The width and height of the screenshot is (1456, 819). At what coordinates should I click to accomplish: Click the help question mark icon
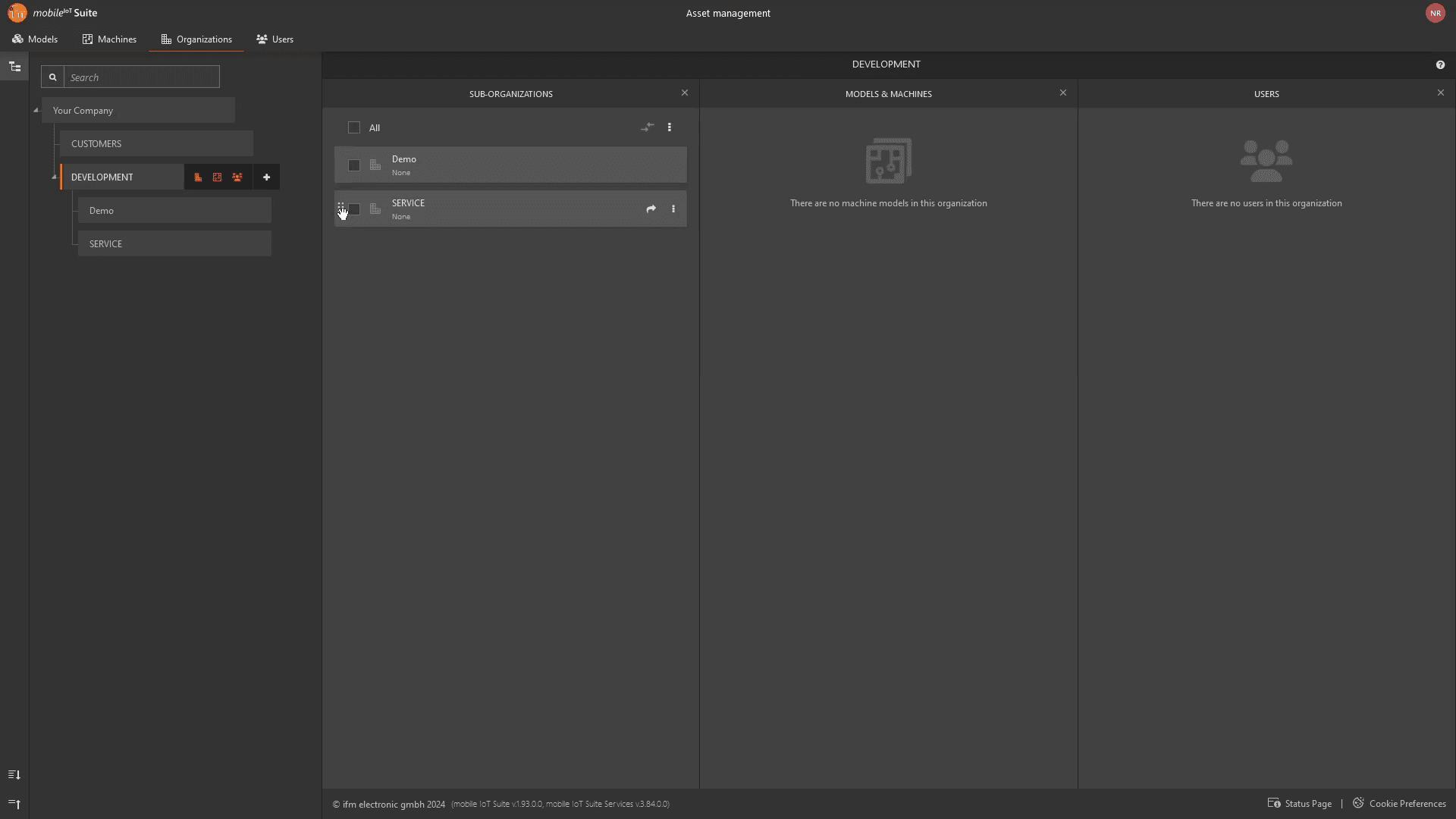click(x=1440, y=65)
